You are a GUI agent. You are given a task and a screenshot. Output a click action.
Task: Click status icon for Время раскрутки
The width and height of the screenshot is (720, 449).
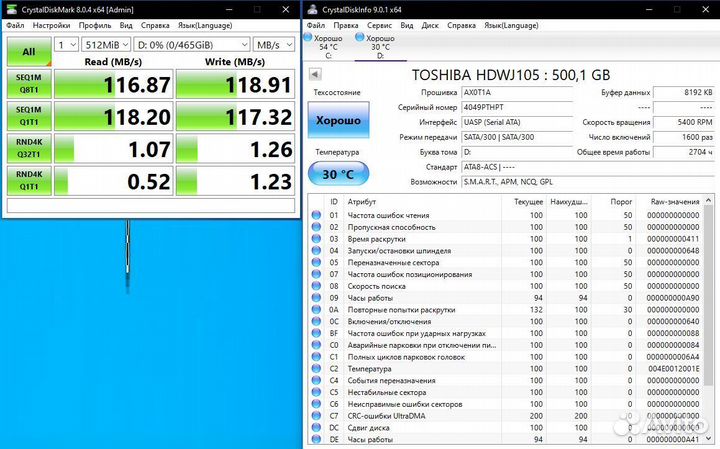click(x=316, y=239)
